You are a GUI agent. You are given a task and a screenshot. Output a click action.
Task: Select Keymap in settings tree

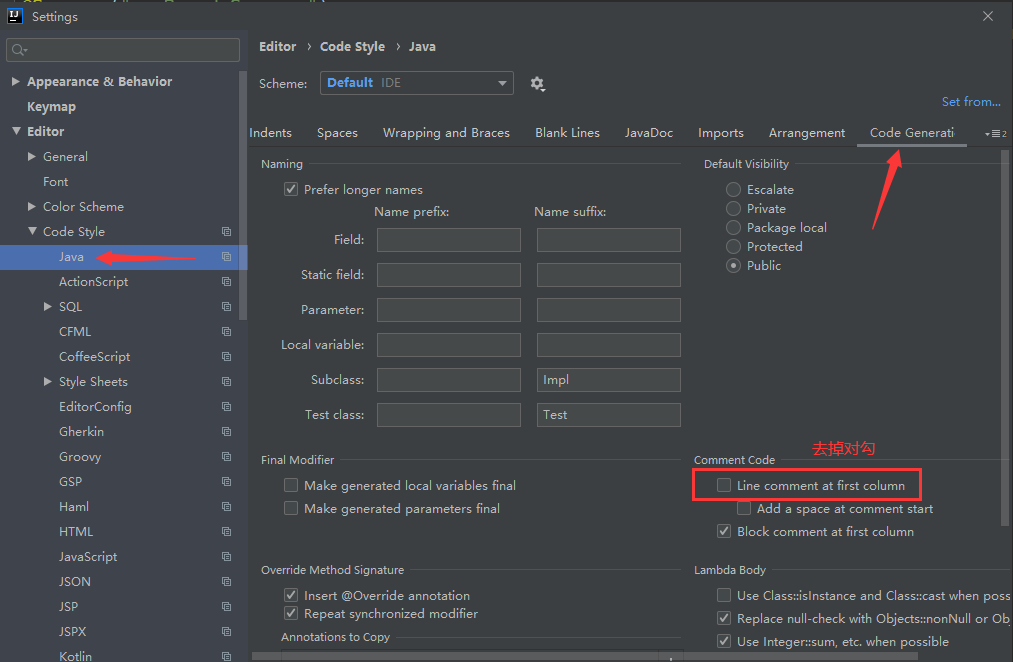pos(51,107)
